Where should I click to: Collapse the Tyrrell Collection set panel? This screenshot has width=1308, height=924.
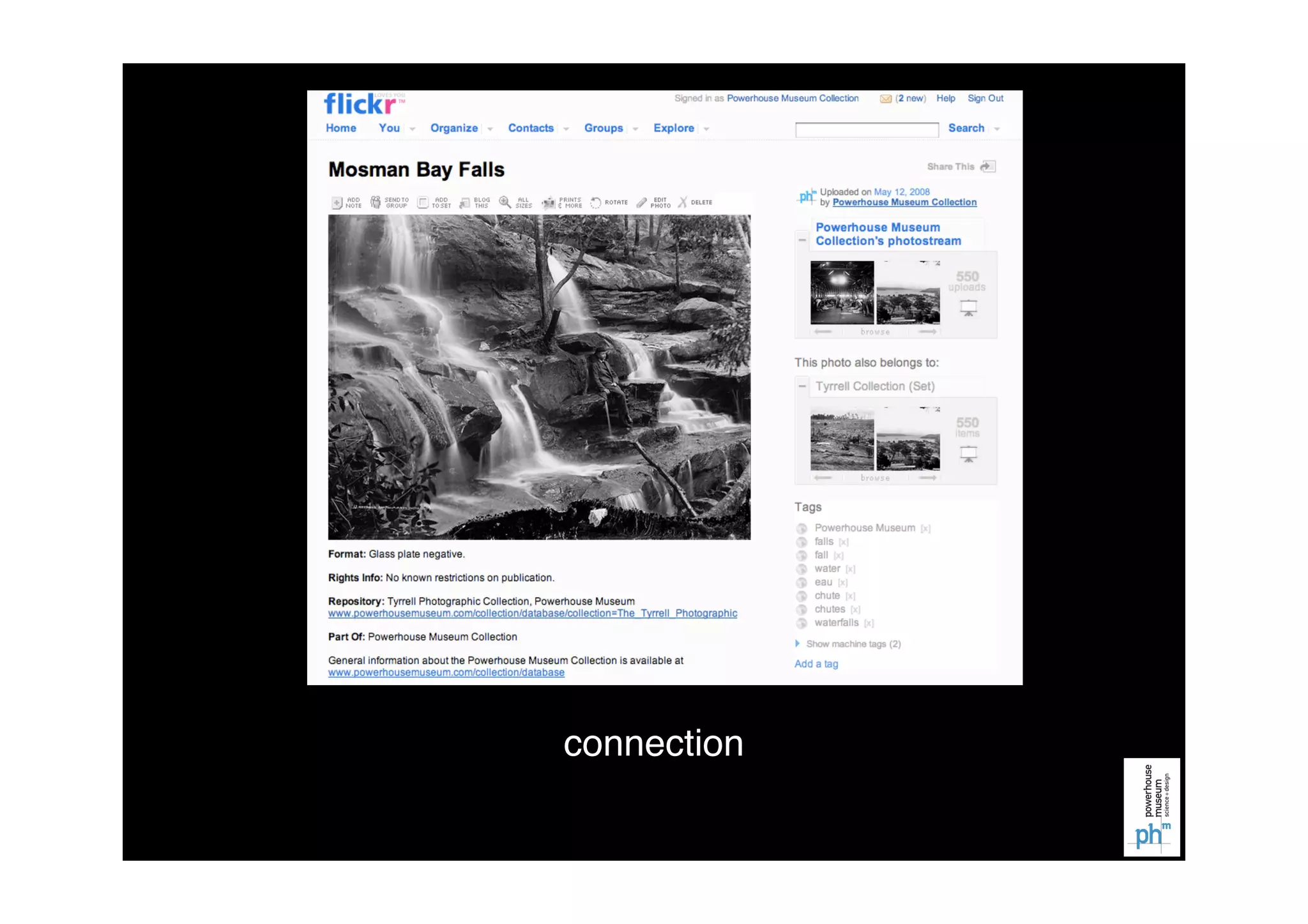tap(802, 386)
